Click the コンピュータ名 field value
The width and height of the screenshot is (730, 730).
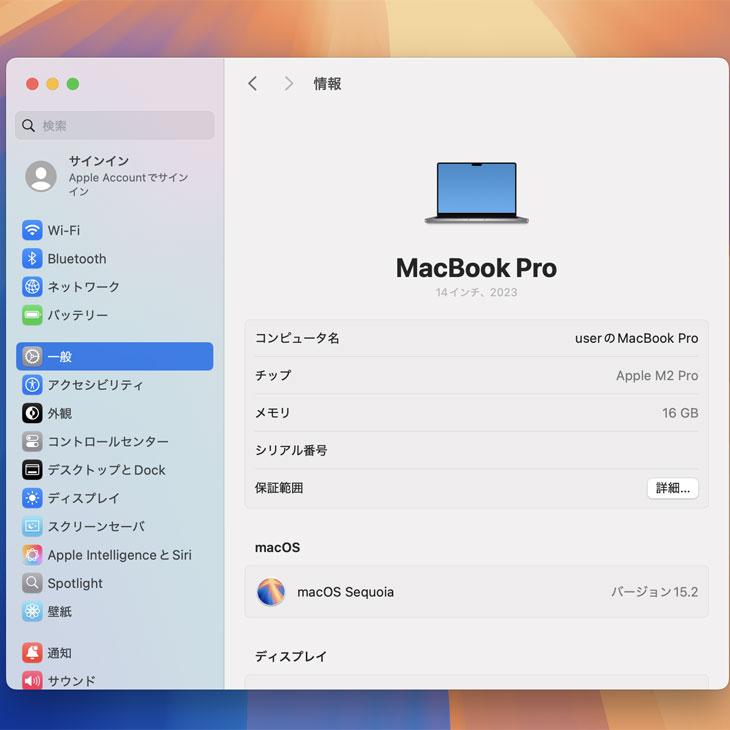[636, 339]
